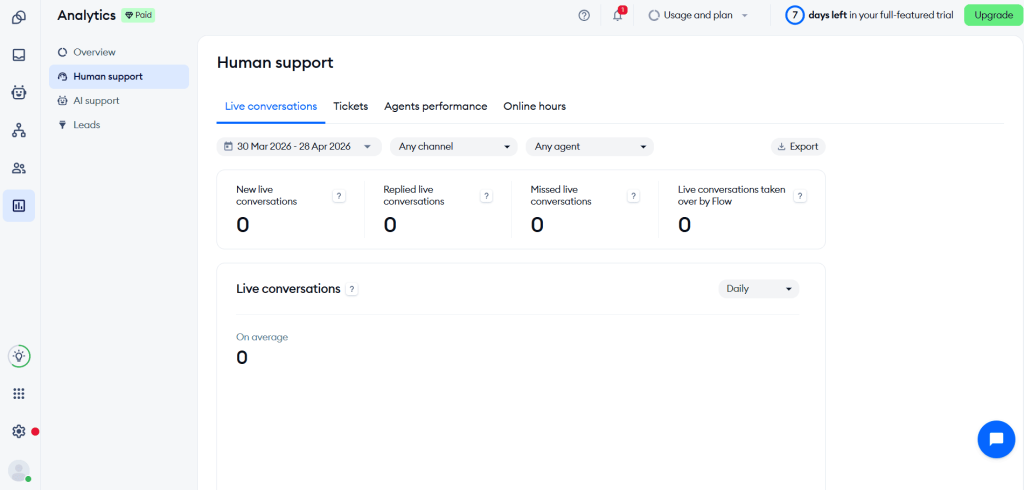Open the Daily interval dropdown
Screen dimensions: 1024x490
759,289
